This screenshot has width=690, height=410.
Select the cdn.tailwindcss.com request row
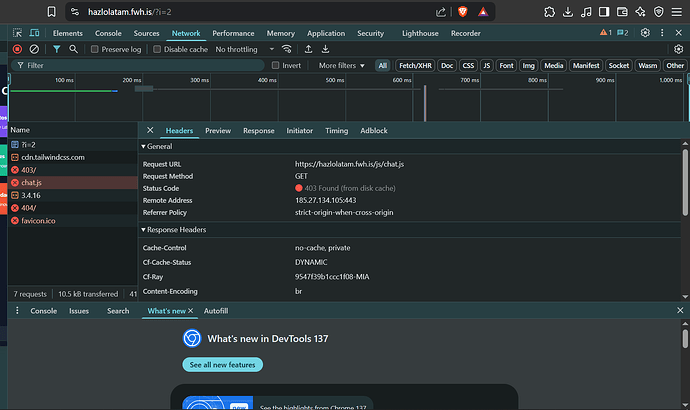pyautogui.click(x=73, y=157)
